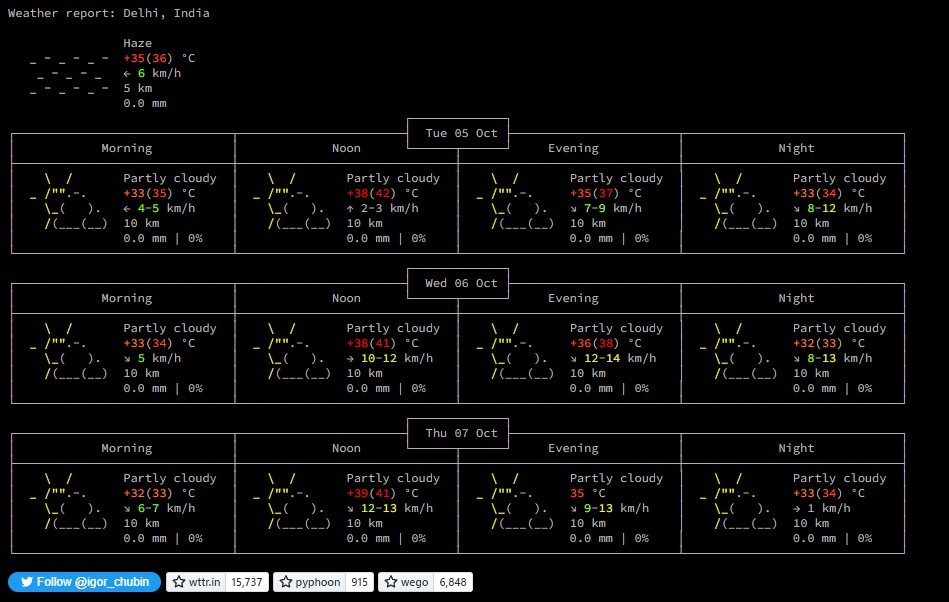This screenshot has height=602, width=949.
Task: Click Wed Evening wind '12-14 km/h'
Action: (620, 358)
